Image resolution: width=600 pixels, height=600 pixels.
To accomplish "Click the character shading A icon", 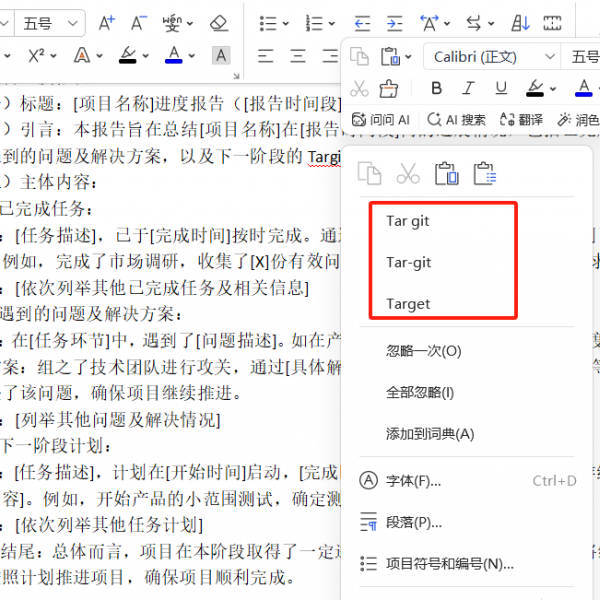I will pyautogui.click(x=220, y=55).
